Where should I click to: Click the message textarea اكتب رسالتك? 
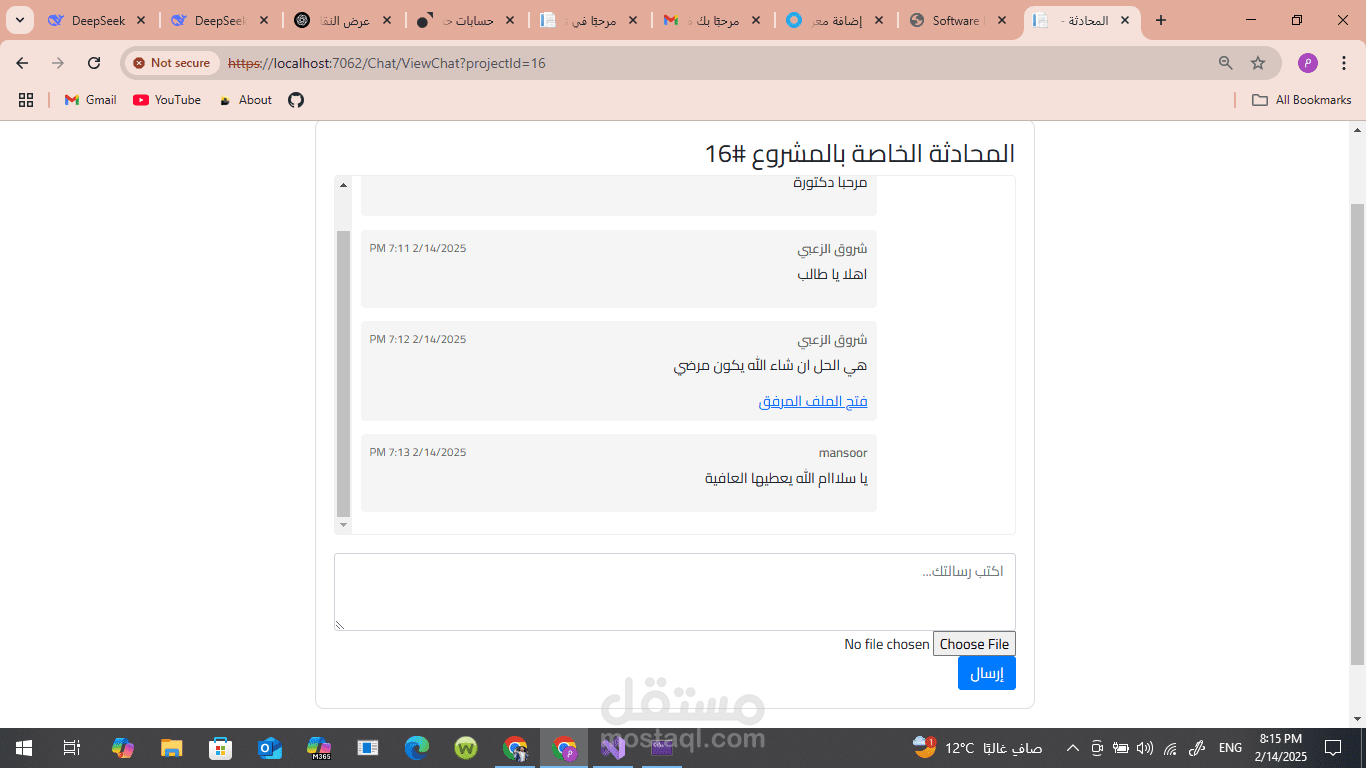point(675,592)
